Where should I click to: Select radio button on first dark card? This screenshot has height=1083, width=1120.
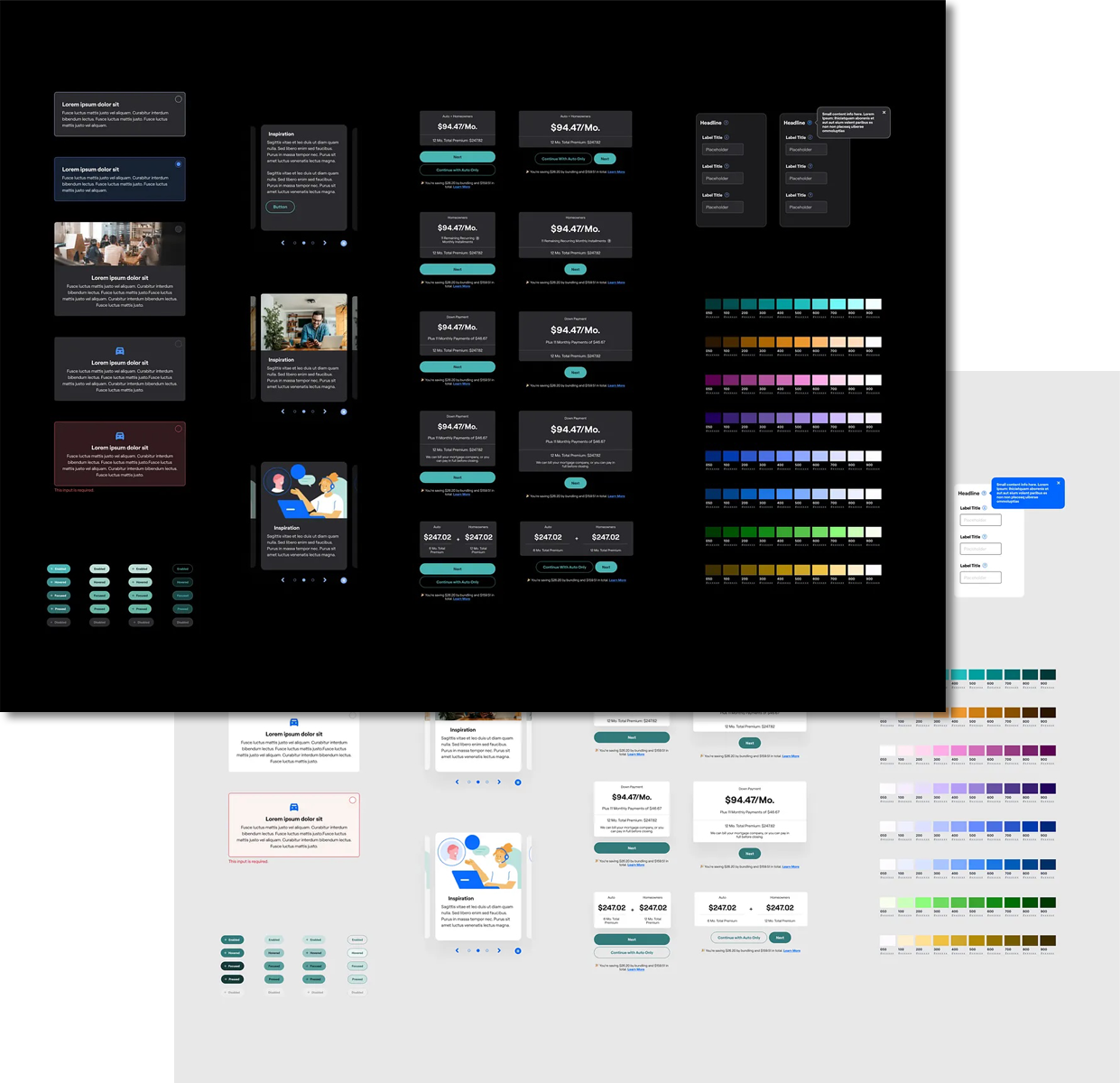coord(178,99)
